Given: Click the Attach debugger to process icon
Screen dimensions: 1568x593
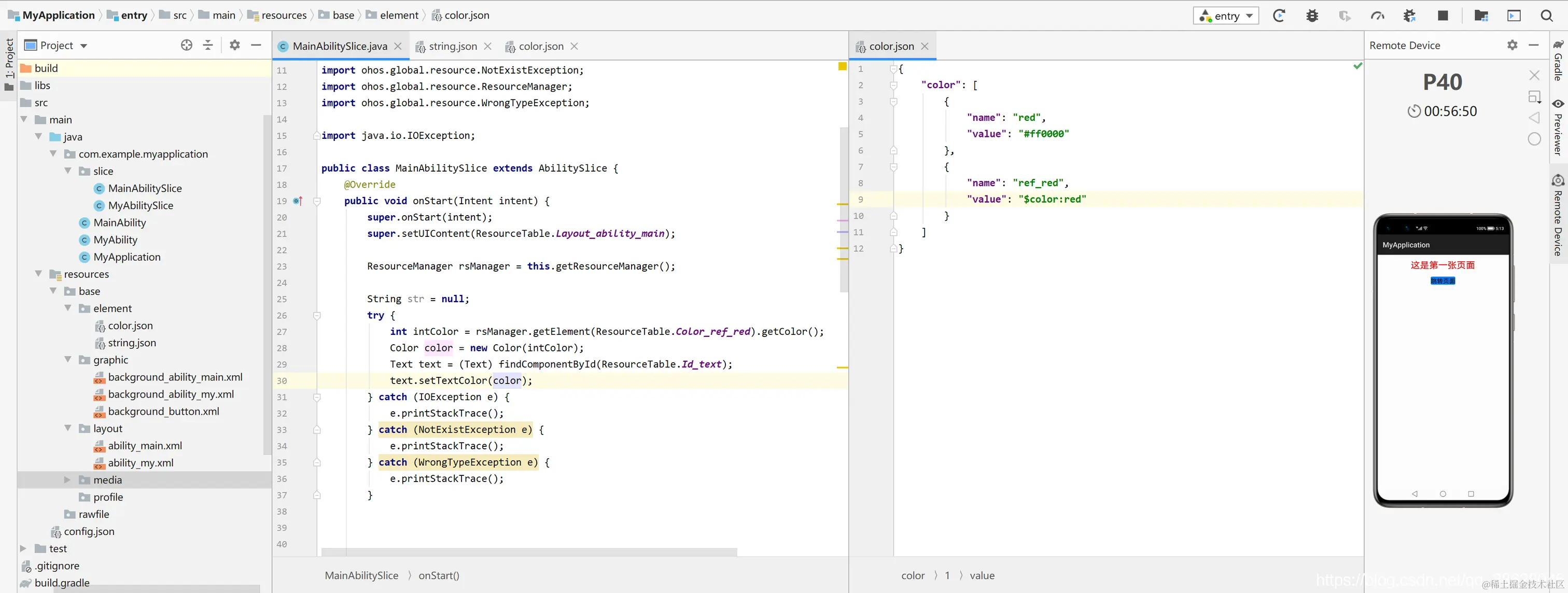Looking at the screenshot, I should point(1409,16).
